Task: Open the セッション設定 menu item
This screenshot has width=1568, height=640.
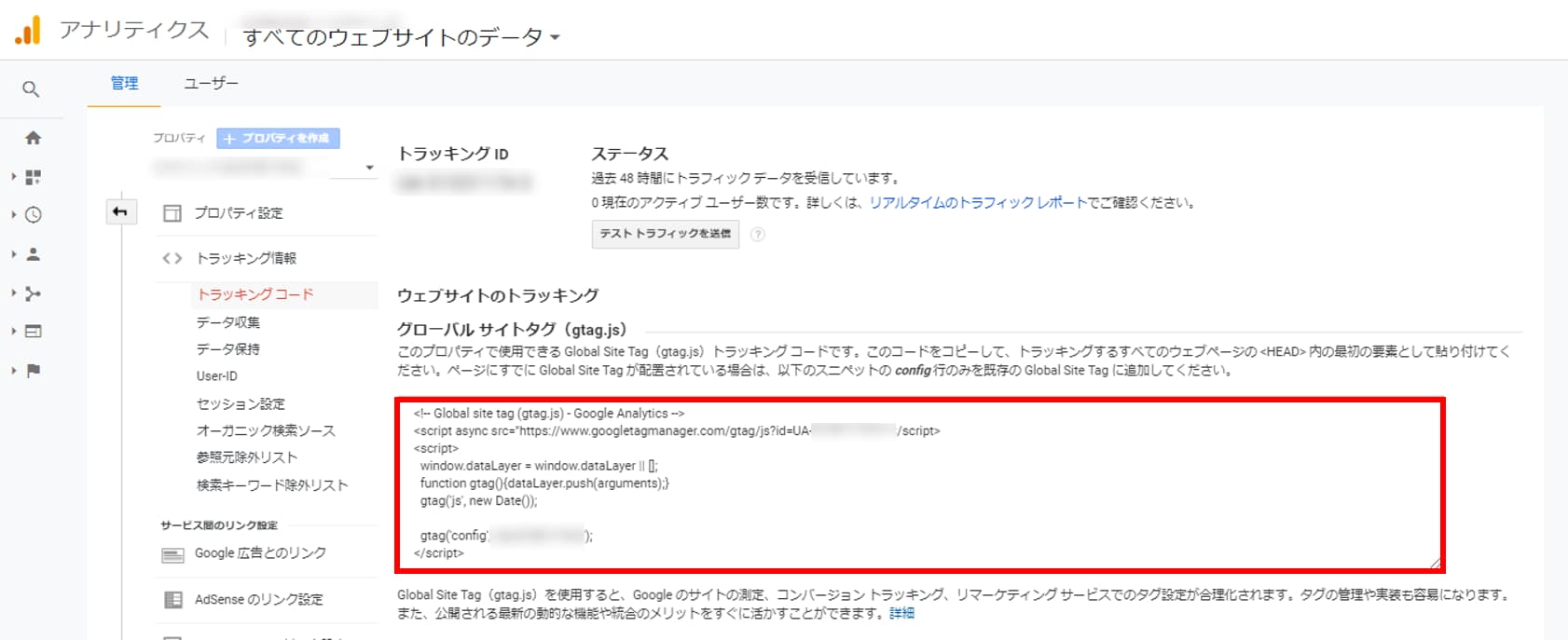Action: [241, 404]
